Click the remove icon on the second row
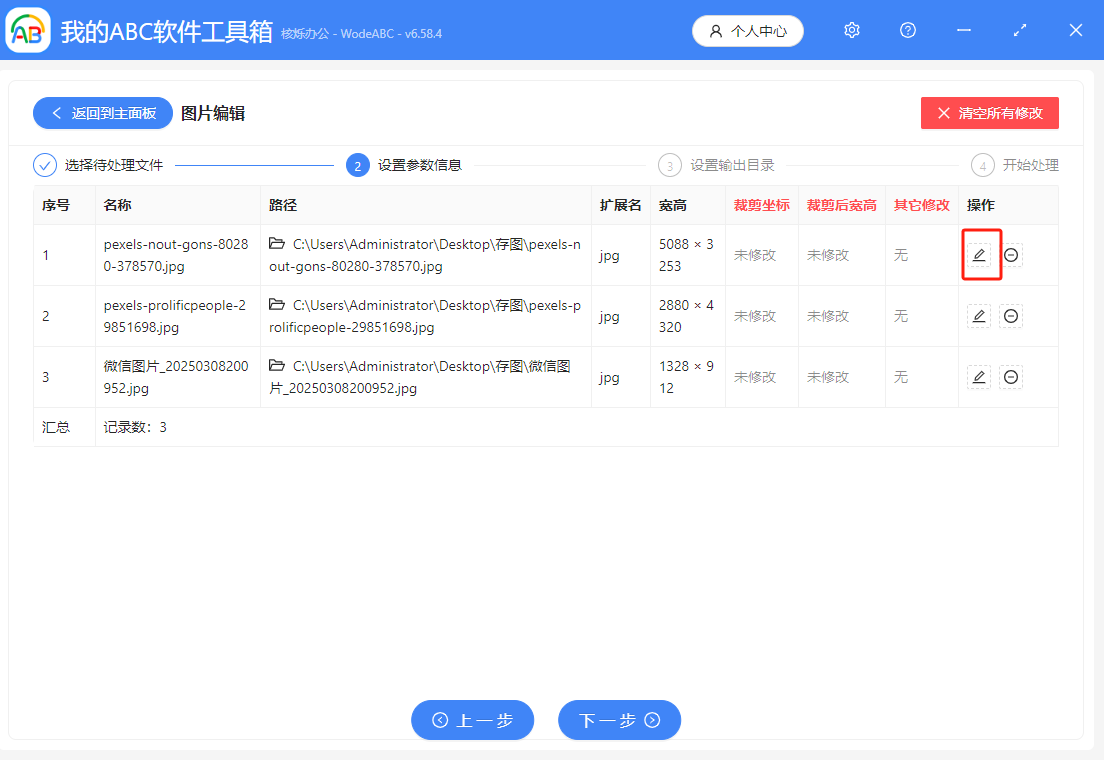The width and height of the screenshot is (1104, 760). [x=1011, y=316]
